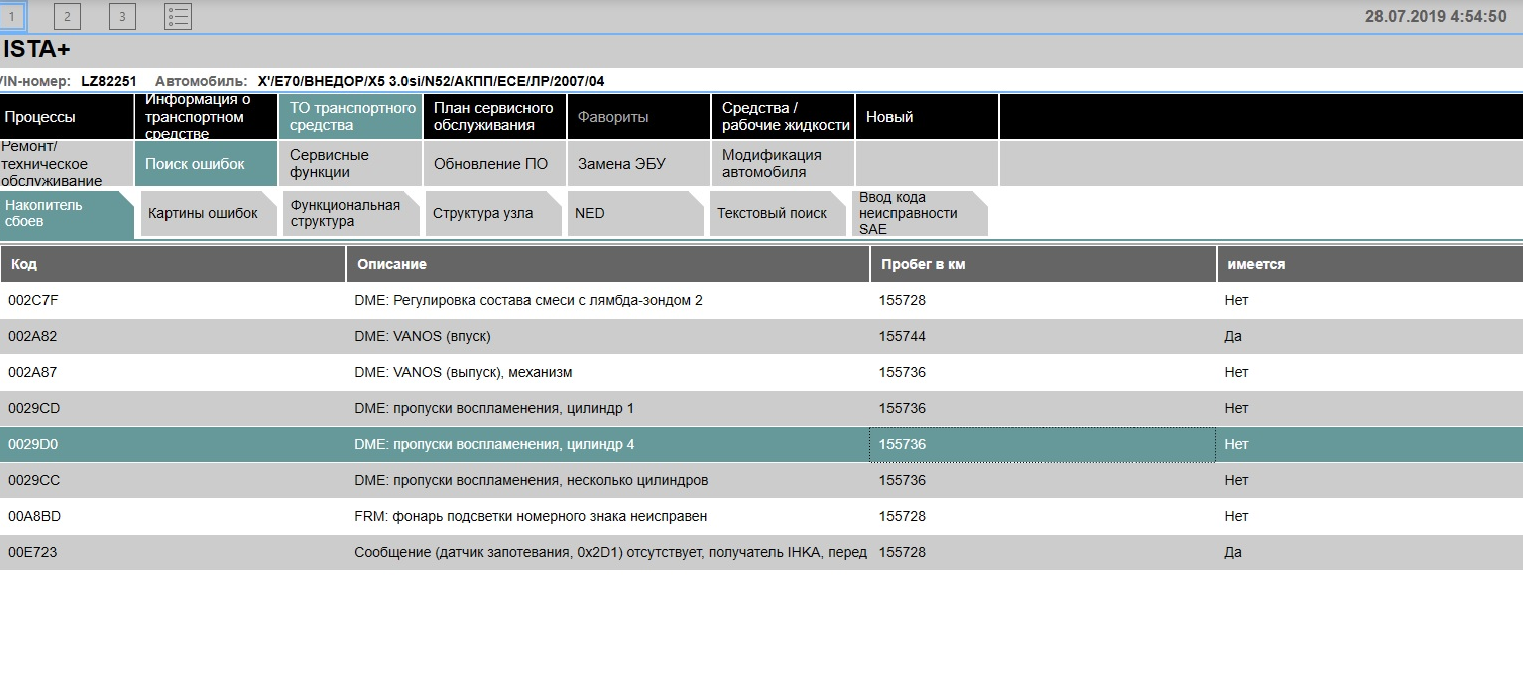This screenshot has height=675, width=1523.
Task: Switch to Функциональная структура tab
Action: point(351,213)
